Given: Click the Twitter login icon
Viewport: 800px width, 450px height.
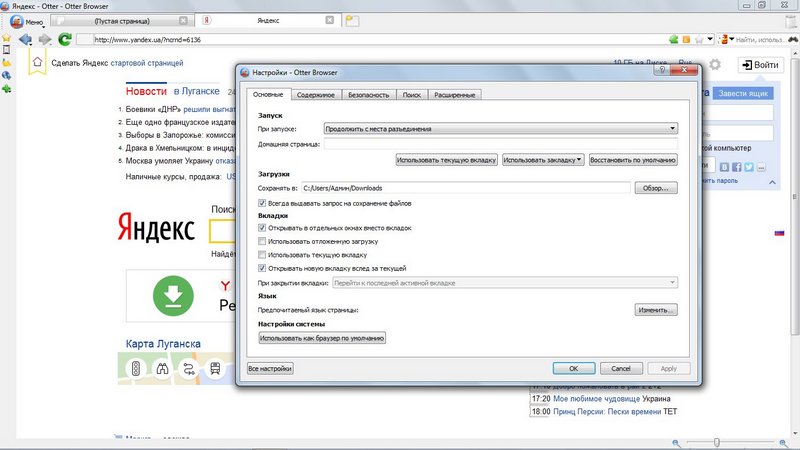Looking at the screenshot, I should pyautogui.click(x=749, y=167).
